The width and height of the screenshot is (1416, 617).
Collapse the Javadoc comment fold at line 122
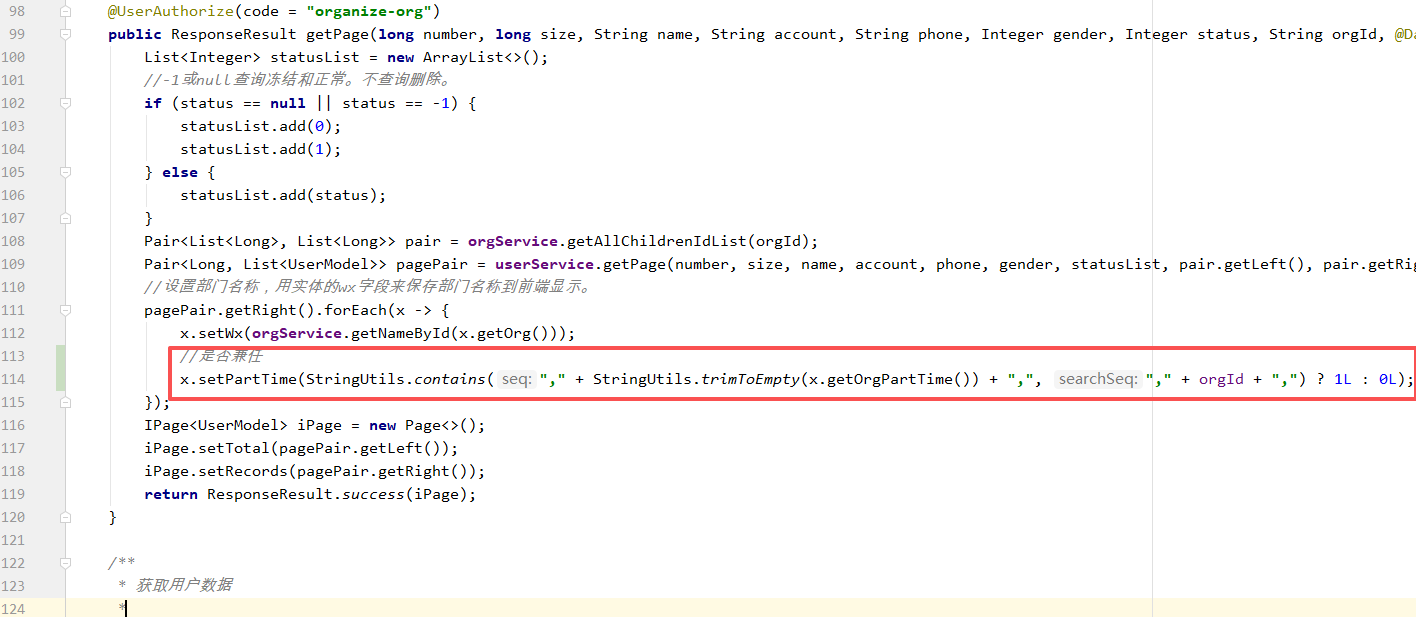[66, 563]
